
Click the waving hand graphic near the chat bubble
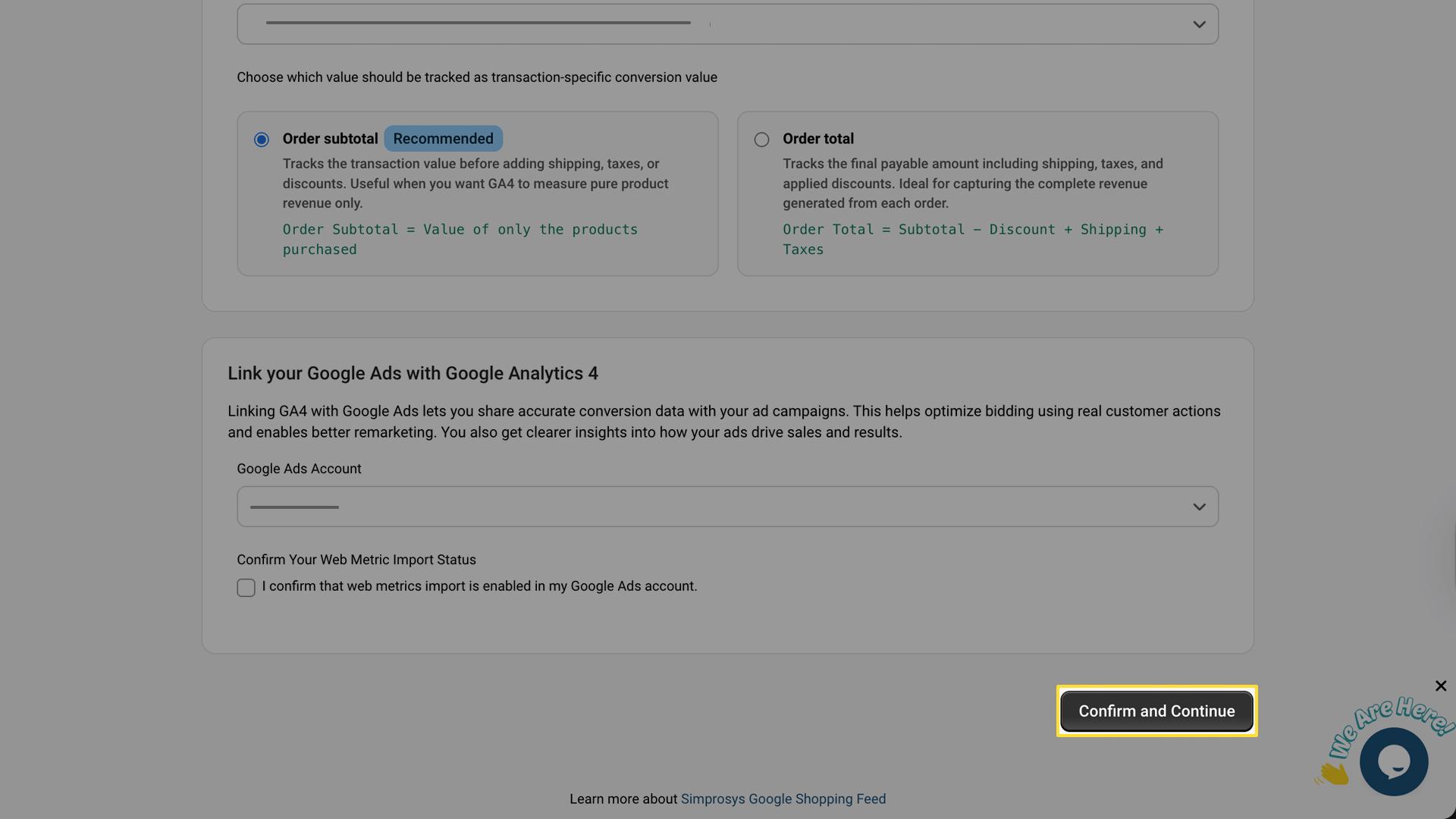[x=1332, y=772]
